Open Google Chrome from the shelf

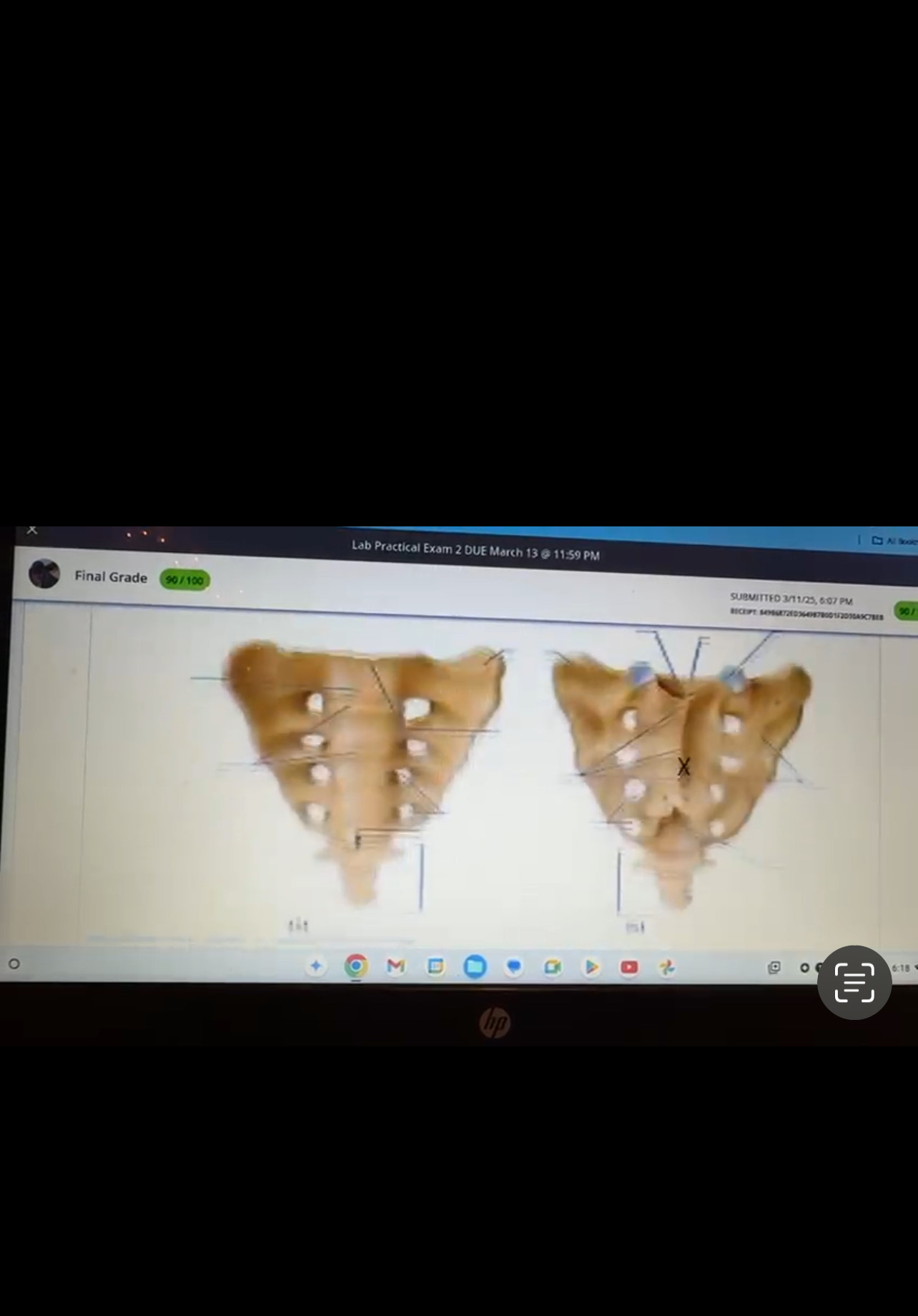point(355,966)
